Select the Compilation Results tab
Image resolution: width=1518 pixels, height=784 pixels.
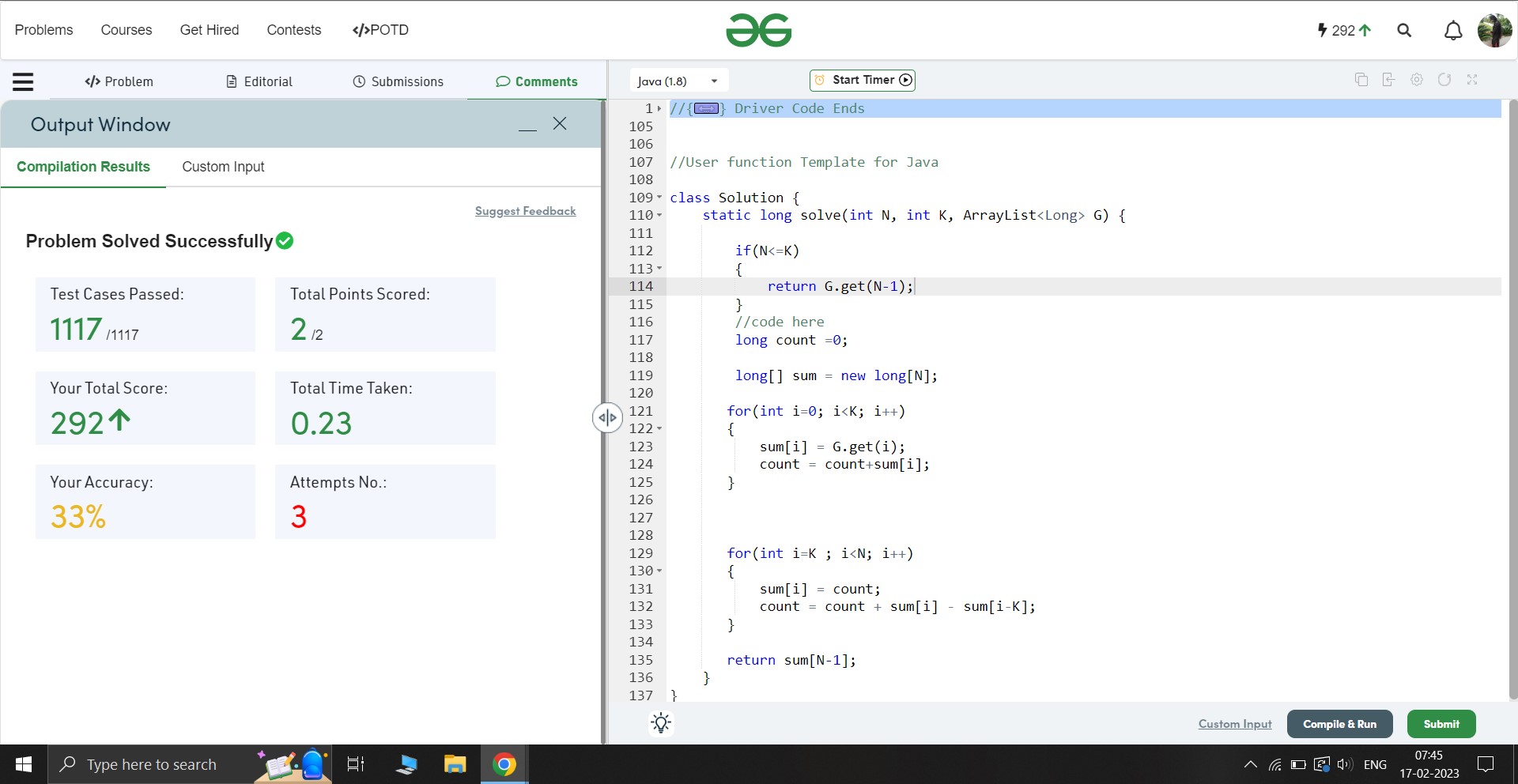[83, 167]
